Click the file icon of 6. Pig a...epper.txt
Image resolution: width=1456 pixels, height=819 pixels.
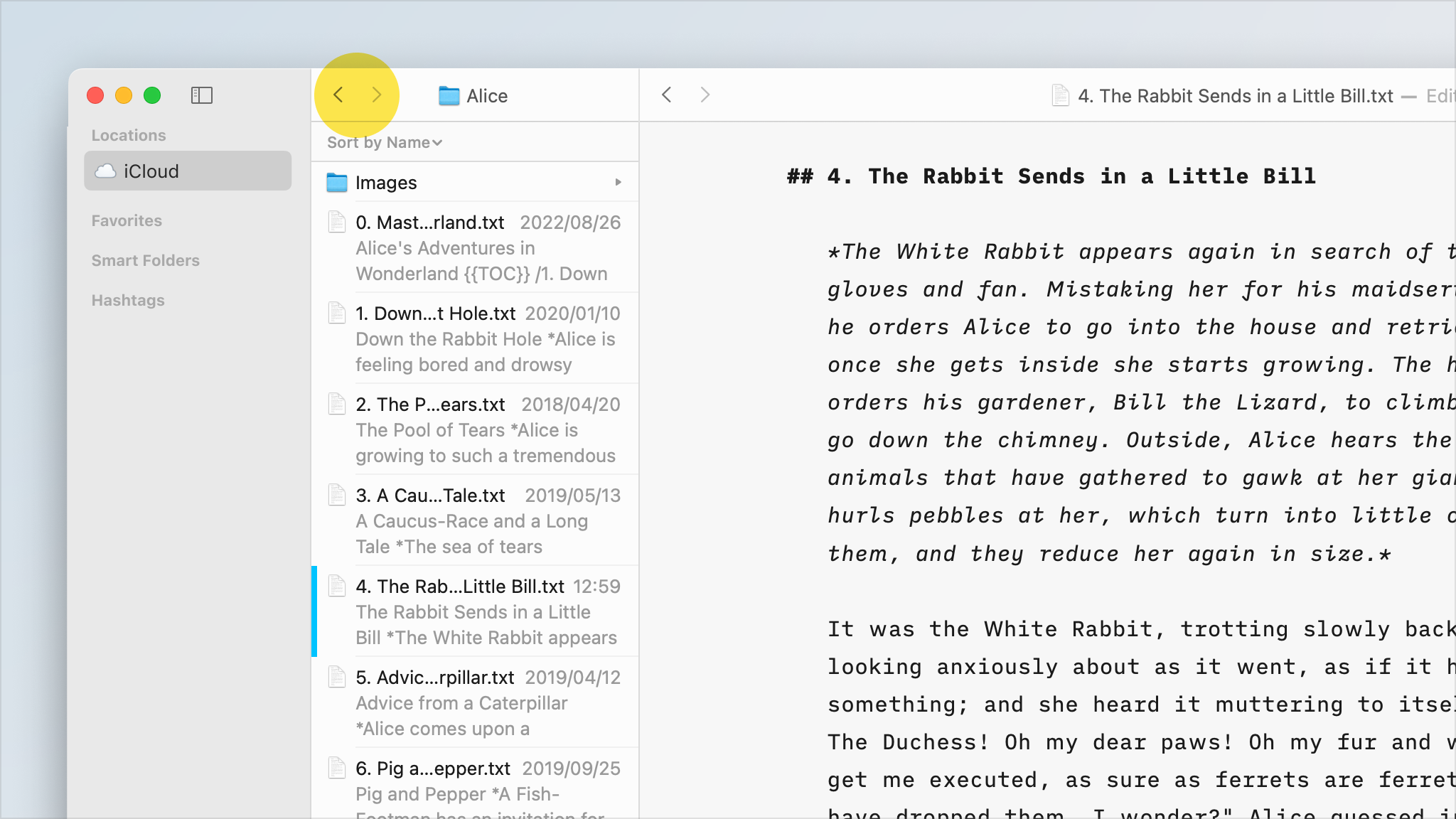(x=337, y=768)
